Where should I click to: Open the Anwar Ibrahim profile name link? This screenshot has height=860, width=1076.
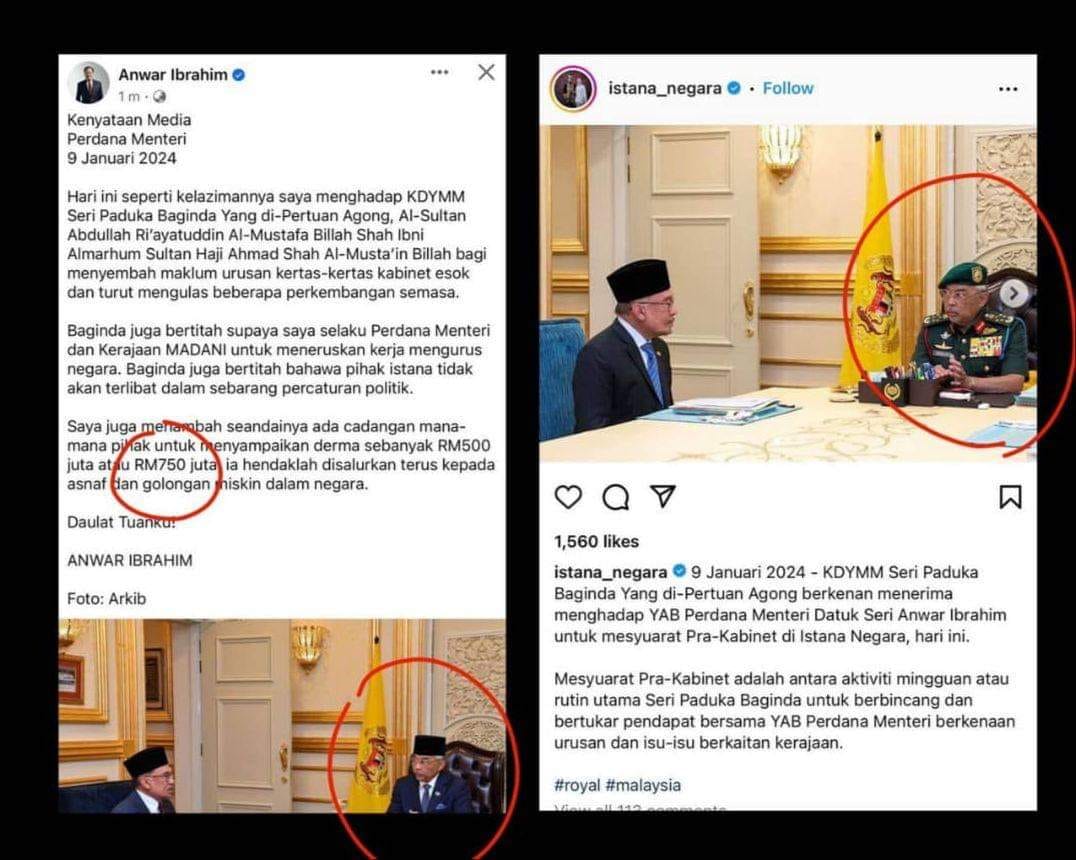pyautogui.click(x=173, y=75)
